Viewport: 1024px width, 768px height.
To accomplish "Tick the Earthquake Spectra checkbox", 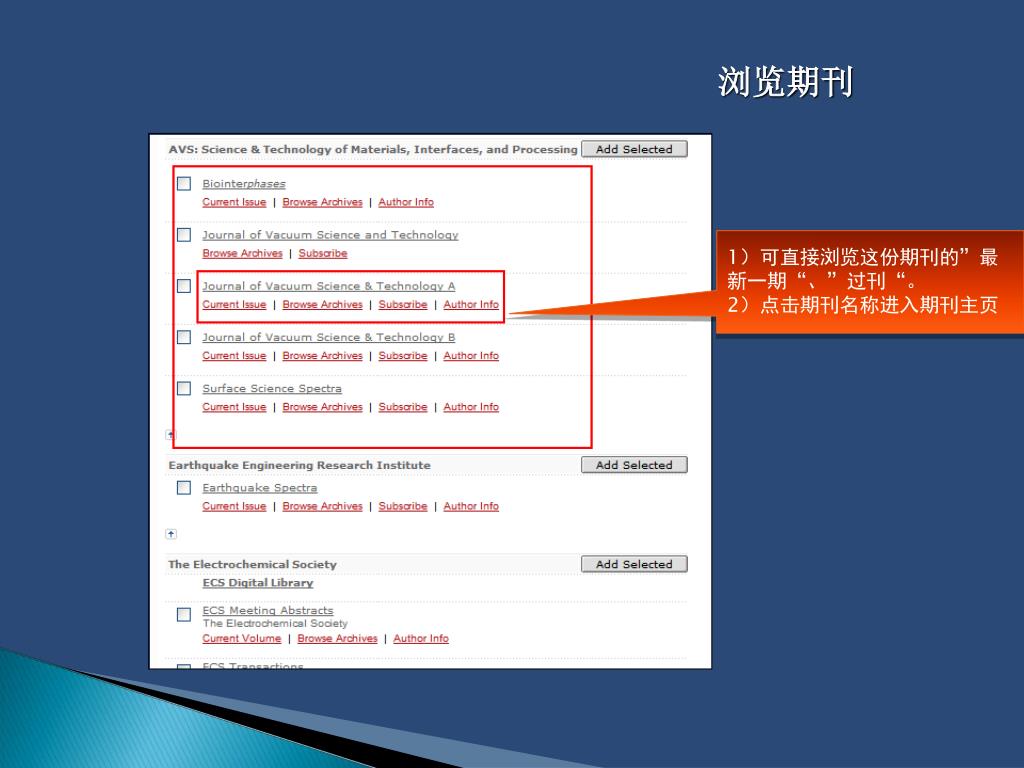I will click(184, 488).
